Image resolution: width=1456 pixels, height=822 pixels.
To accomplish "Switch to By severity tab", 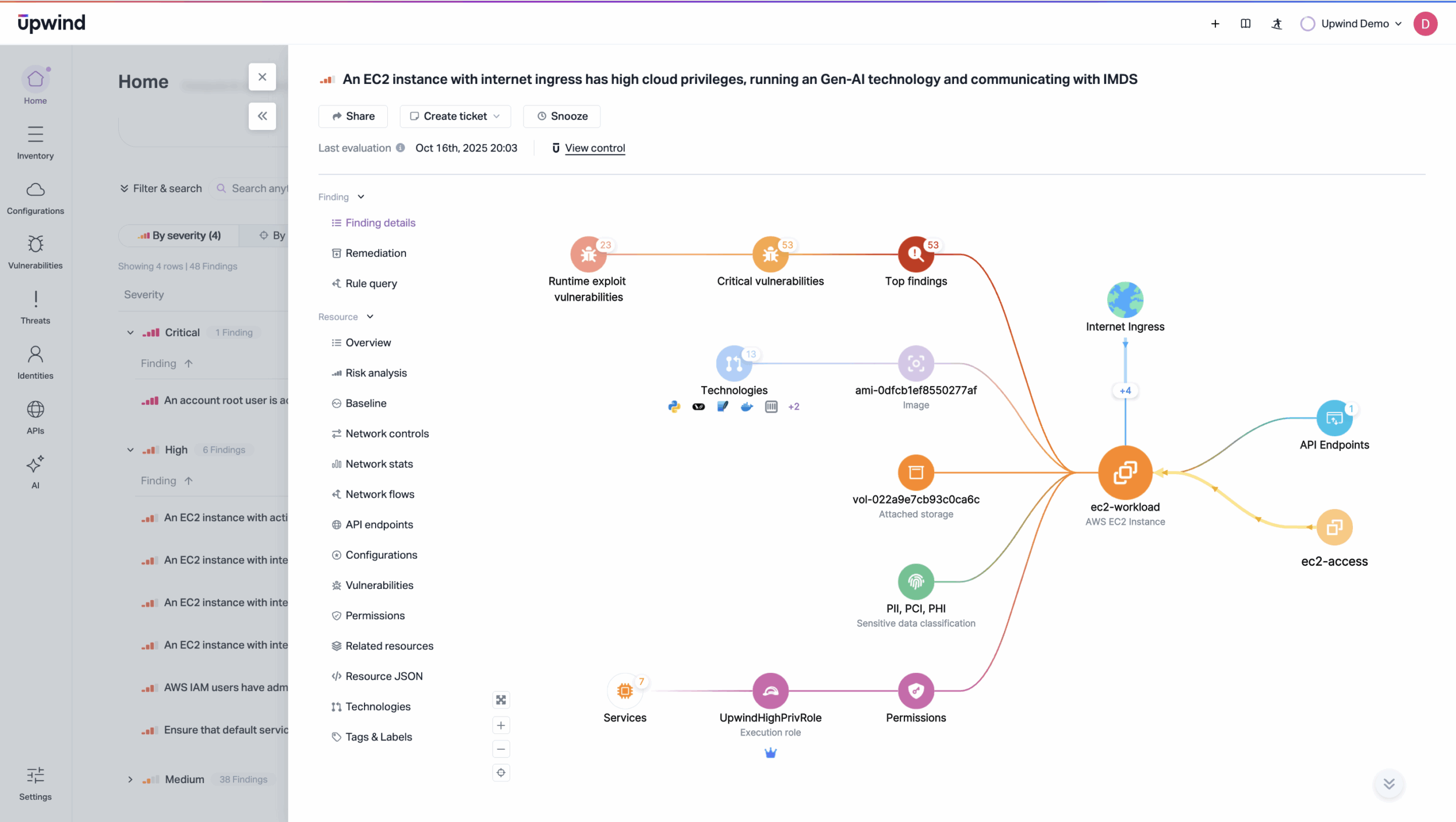I will [x=179, y=235].
